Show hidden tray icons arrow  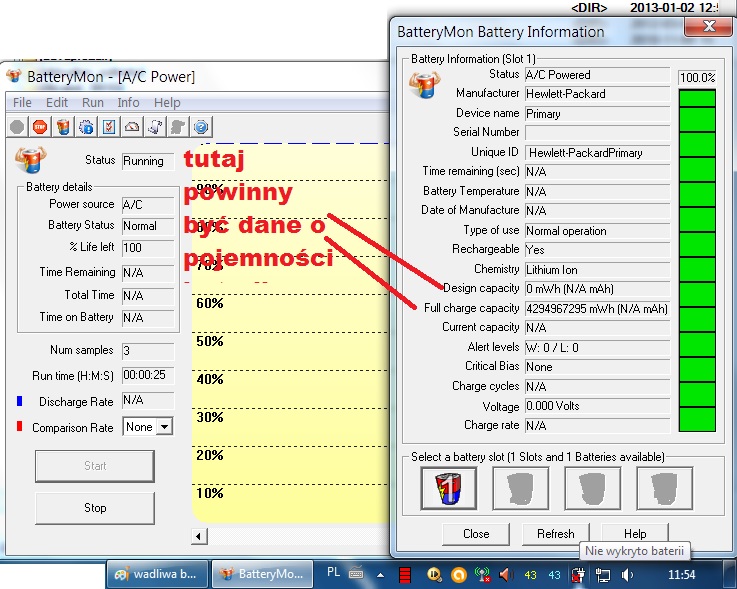tap(380, 575)
